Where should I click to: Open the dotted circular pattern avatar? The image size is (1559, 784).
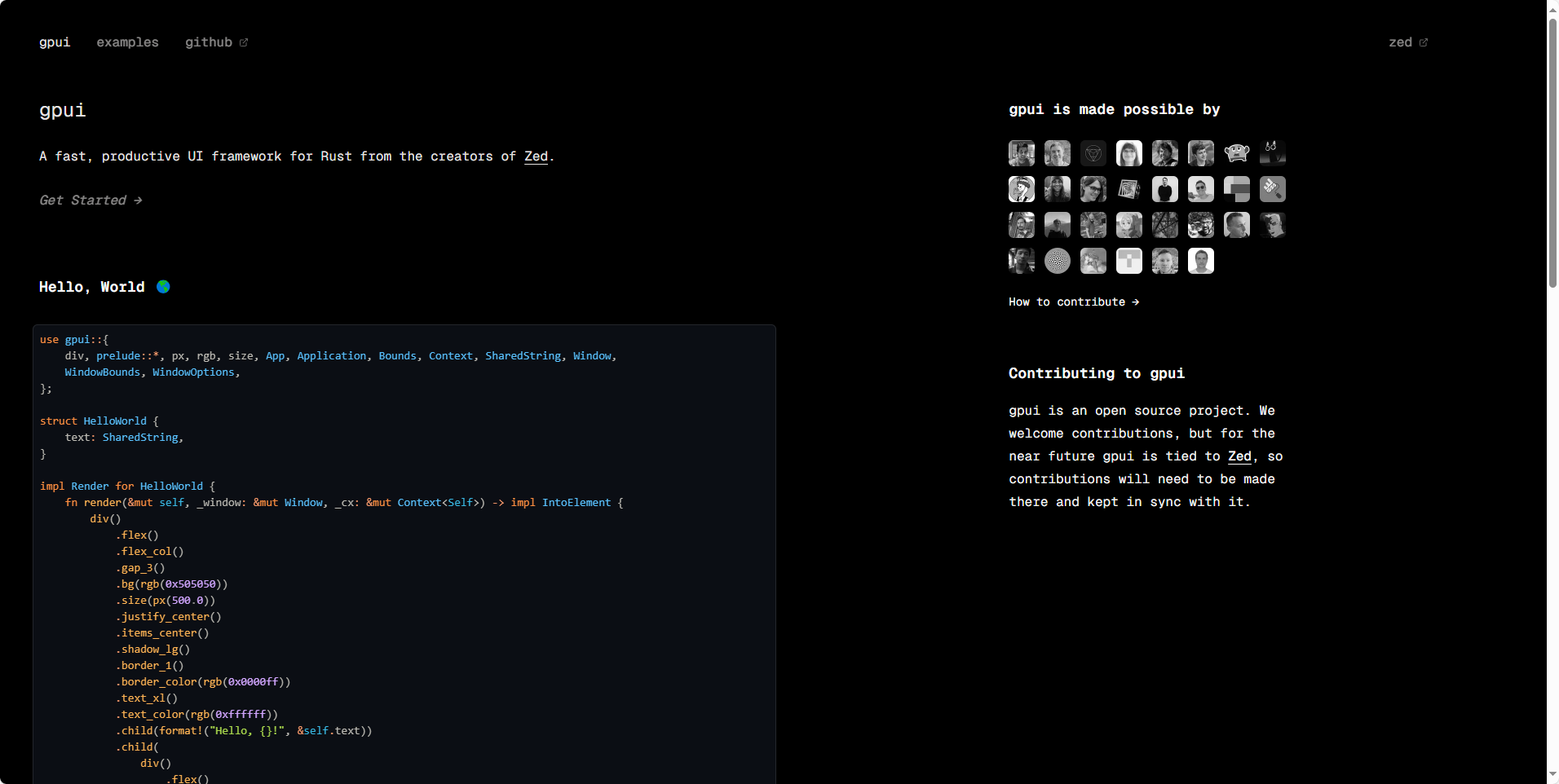(x=1058, y=261)
